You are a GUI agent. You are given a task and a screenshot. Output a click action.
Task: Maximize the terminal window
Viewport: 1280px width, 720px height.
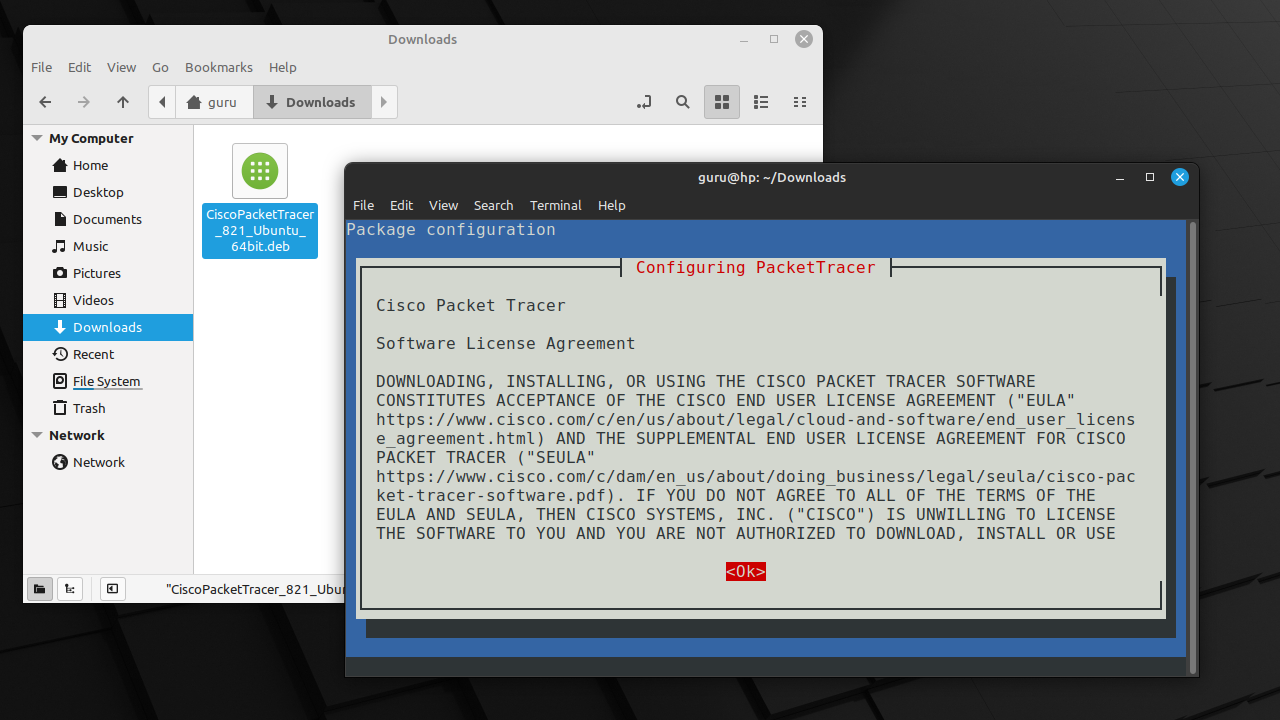pyautogui.click(x=1150, y=177)
